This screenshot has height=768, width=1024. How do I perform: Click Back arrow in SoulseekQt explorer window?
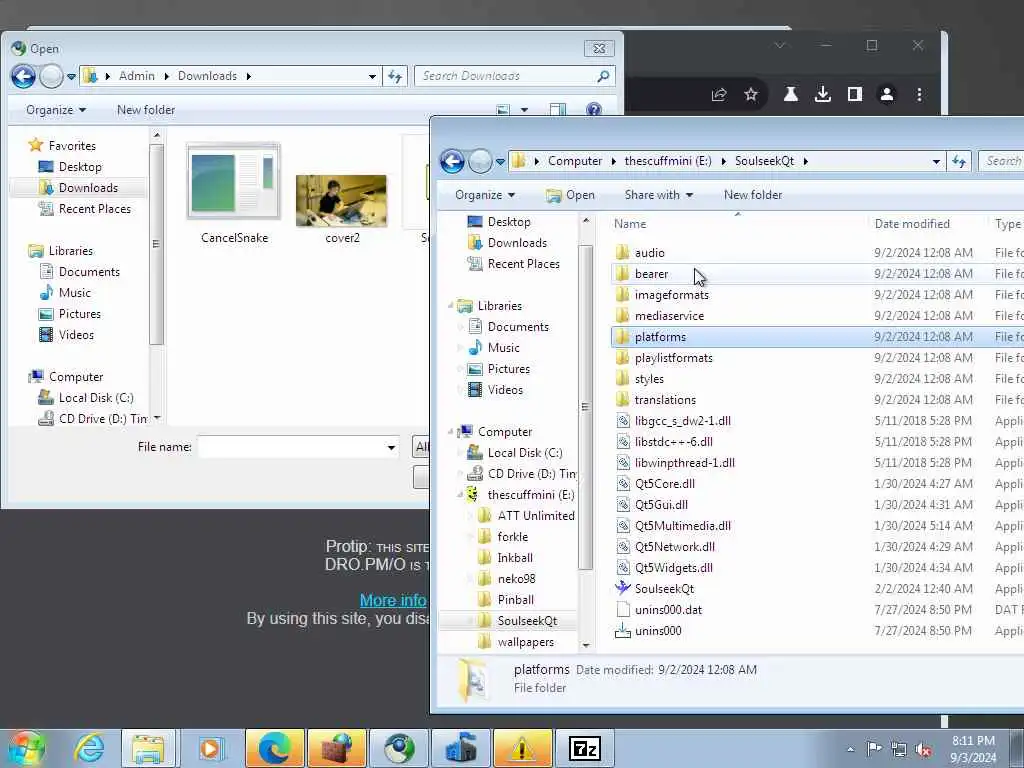[452, 161]
